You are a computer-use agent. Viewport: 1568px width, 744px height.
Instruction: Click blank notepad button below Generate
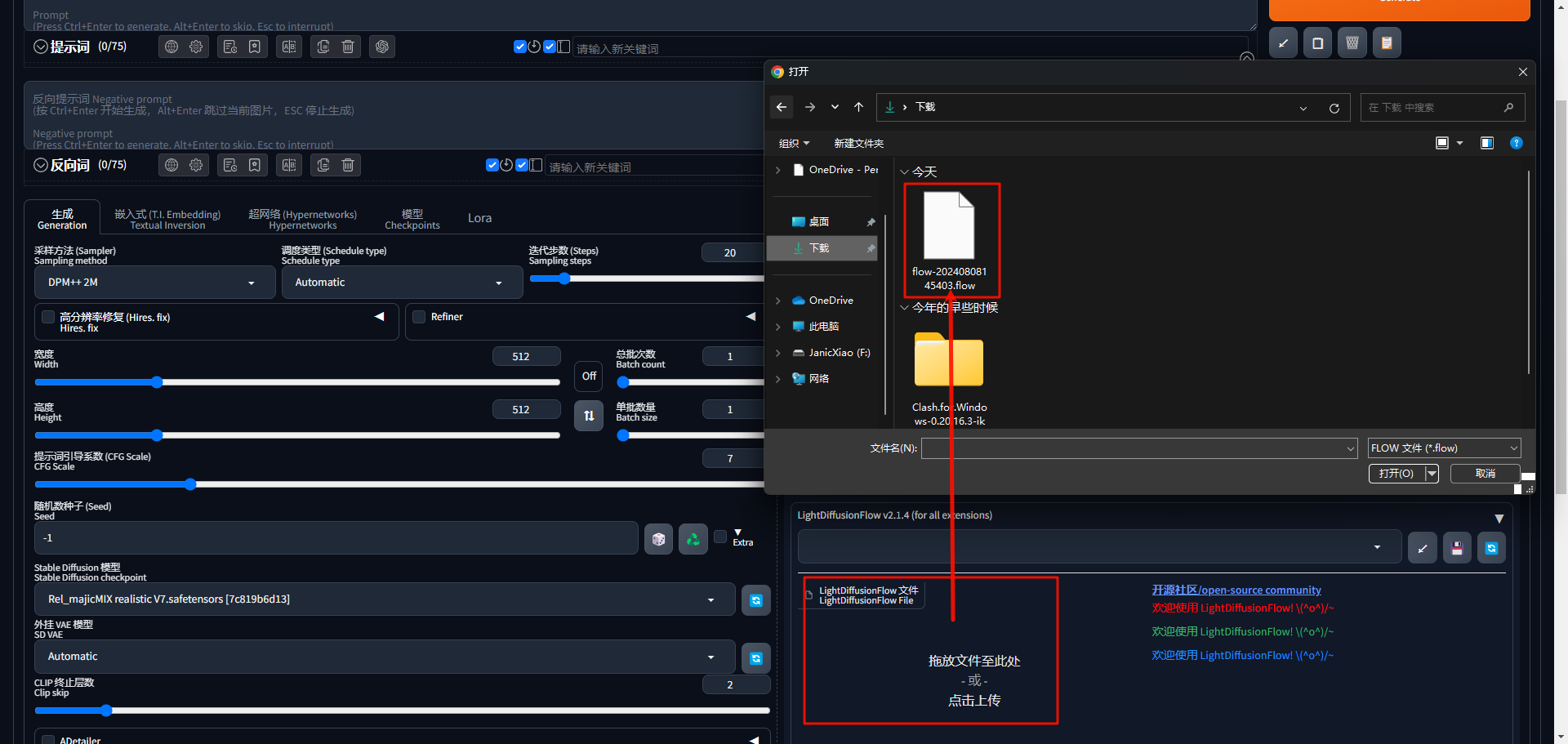click(1318, 43)
